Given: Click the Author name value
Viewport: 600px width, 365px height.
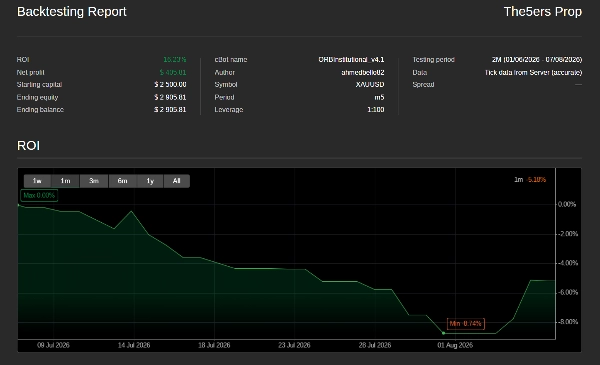Looking at the screenshot, I should (363, 72).
